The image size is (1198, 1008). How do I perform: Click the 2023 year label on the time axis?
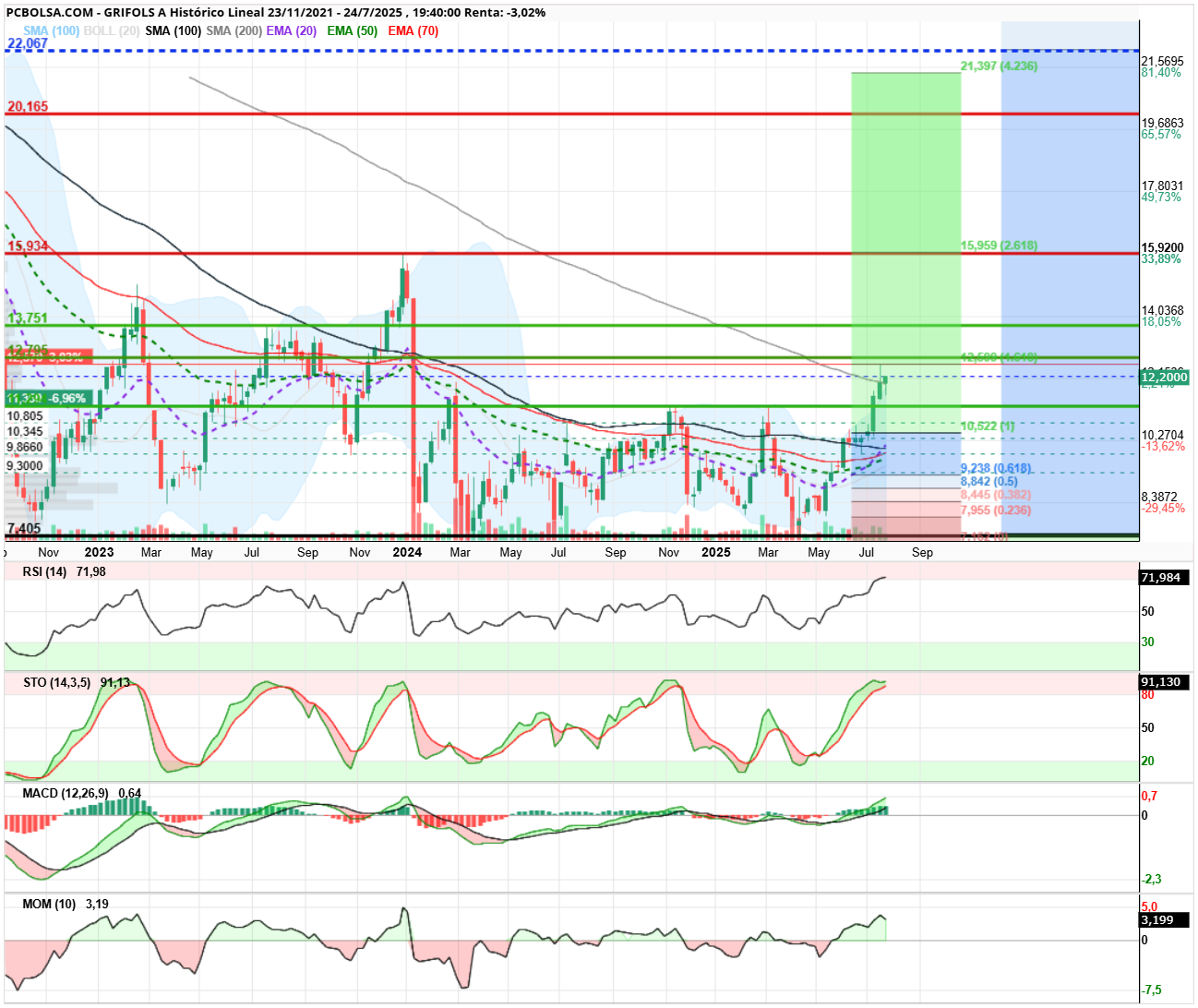(x=99, y=552)
